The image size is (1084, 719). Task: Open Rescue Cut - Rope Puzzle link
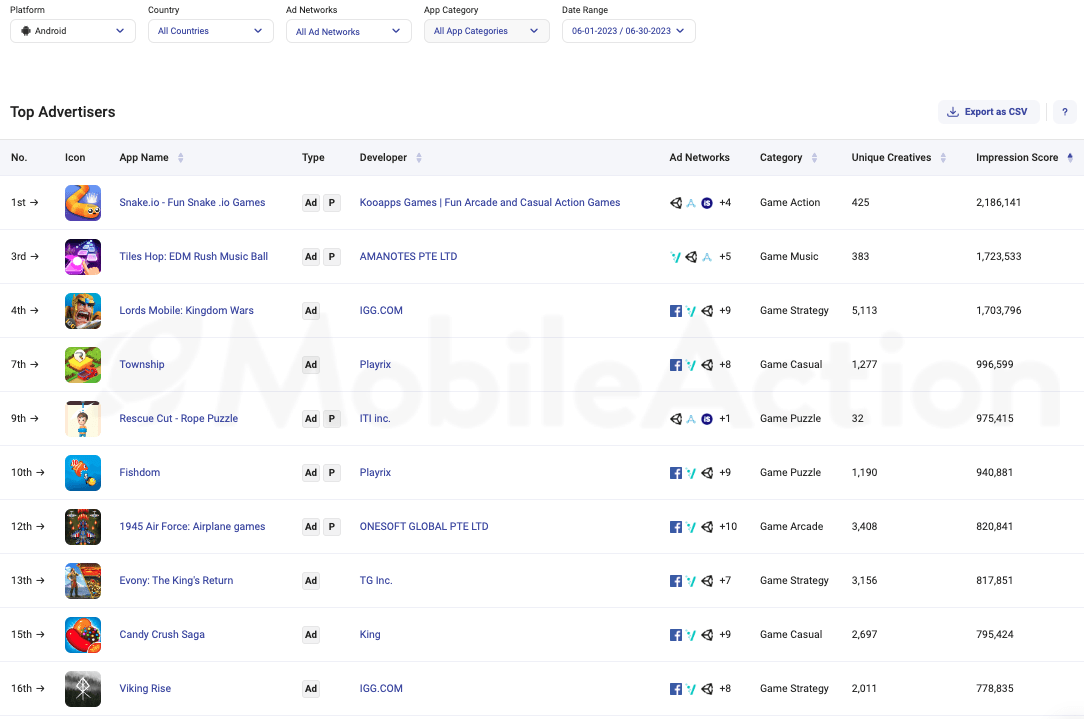point(178,418)
